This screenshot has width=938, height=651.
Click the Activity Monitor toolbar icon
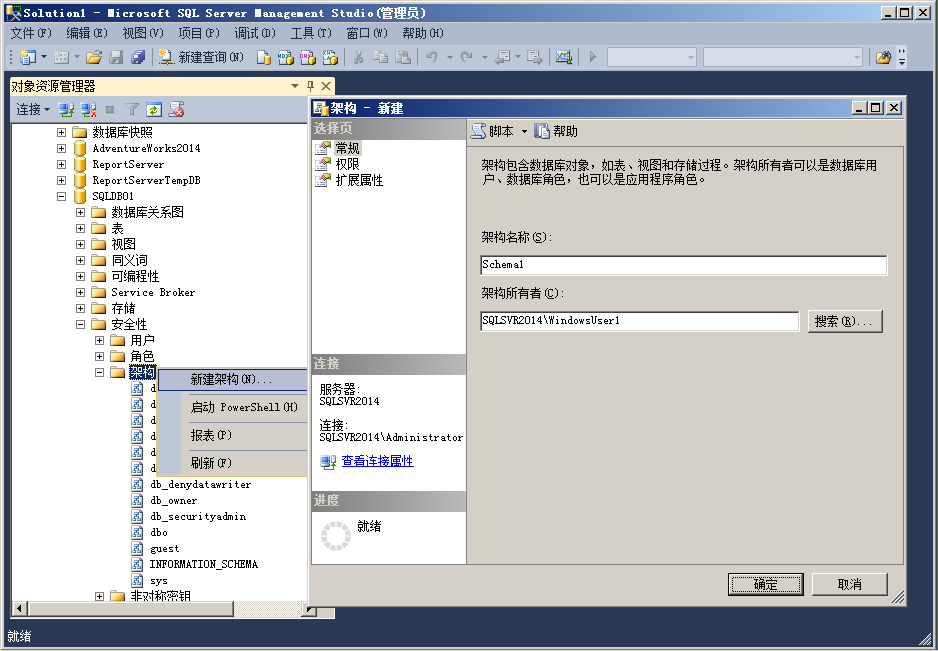click(x=564, y=57)
